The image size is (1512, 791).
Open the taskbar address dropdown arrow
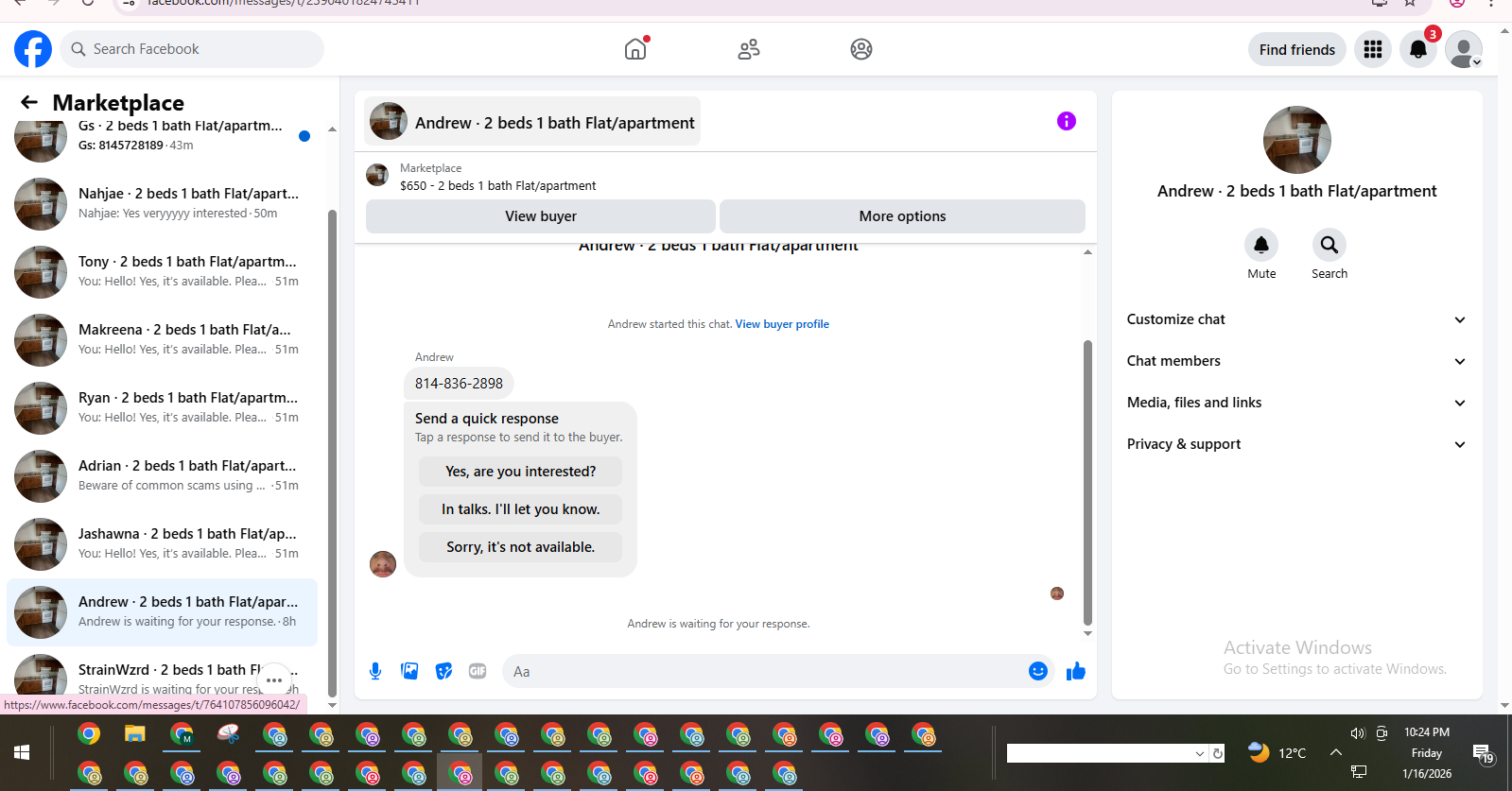tap(1200, 753)
